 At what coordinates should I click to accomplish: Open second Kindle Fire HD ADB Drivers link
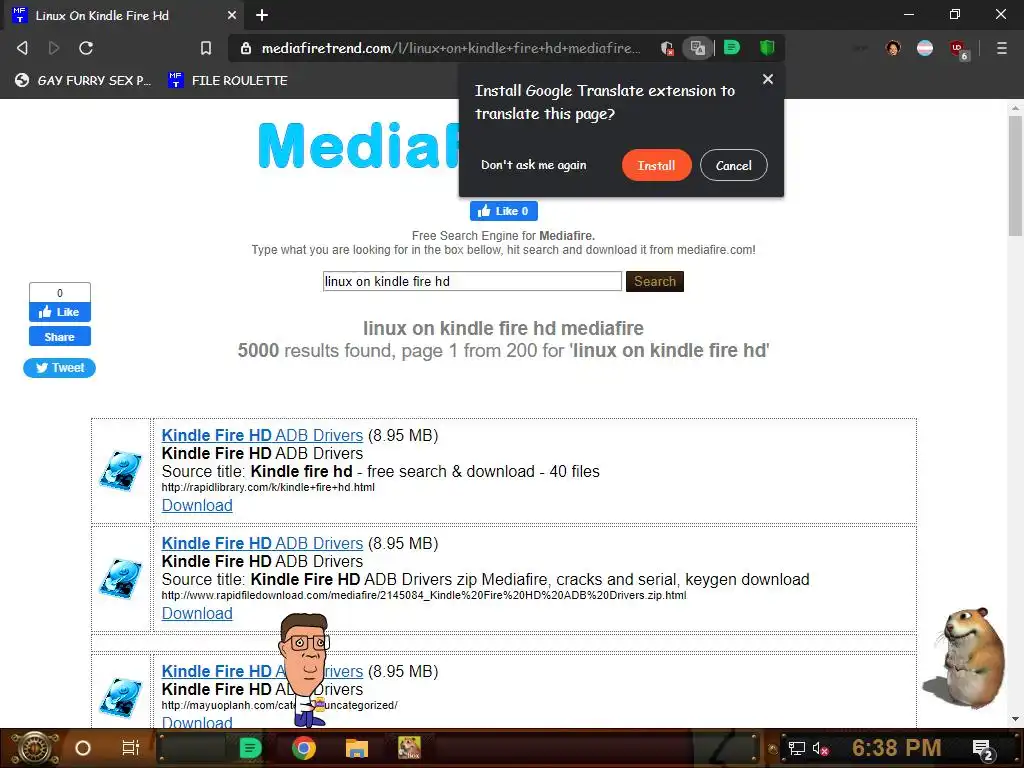[x=262, y=543]
